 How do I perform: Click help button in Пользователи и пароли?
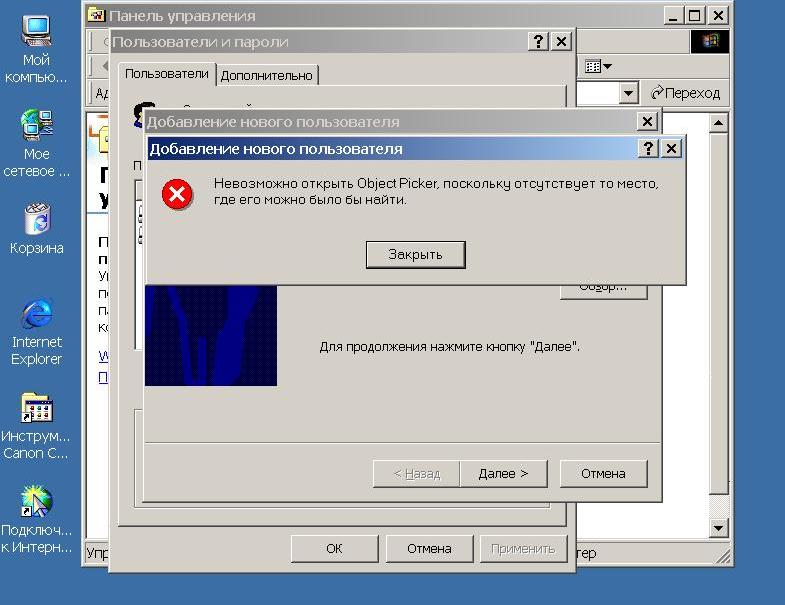coord(538,42)
